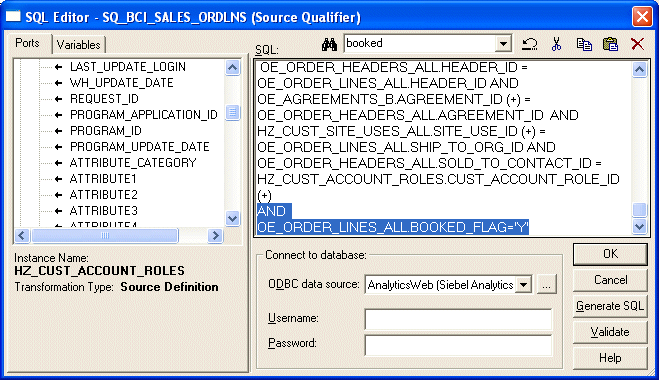Click ports list scroll left arrow
Screen dimensions: 659x380
tap(22, 235)
